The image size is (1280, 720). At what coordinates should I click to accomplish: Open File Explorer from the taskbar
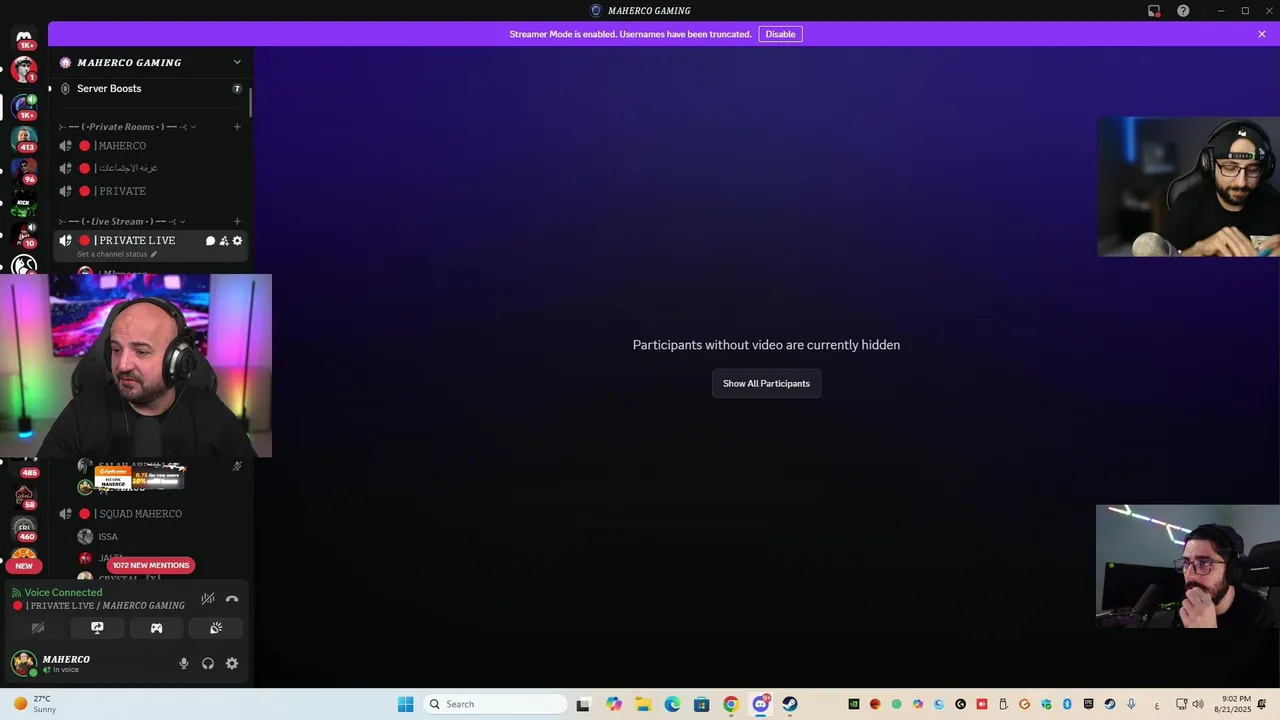pos(643,704)
